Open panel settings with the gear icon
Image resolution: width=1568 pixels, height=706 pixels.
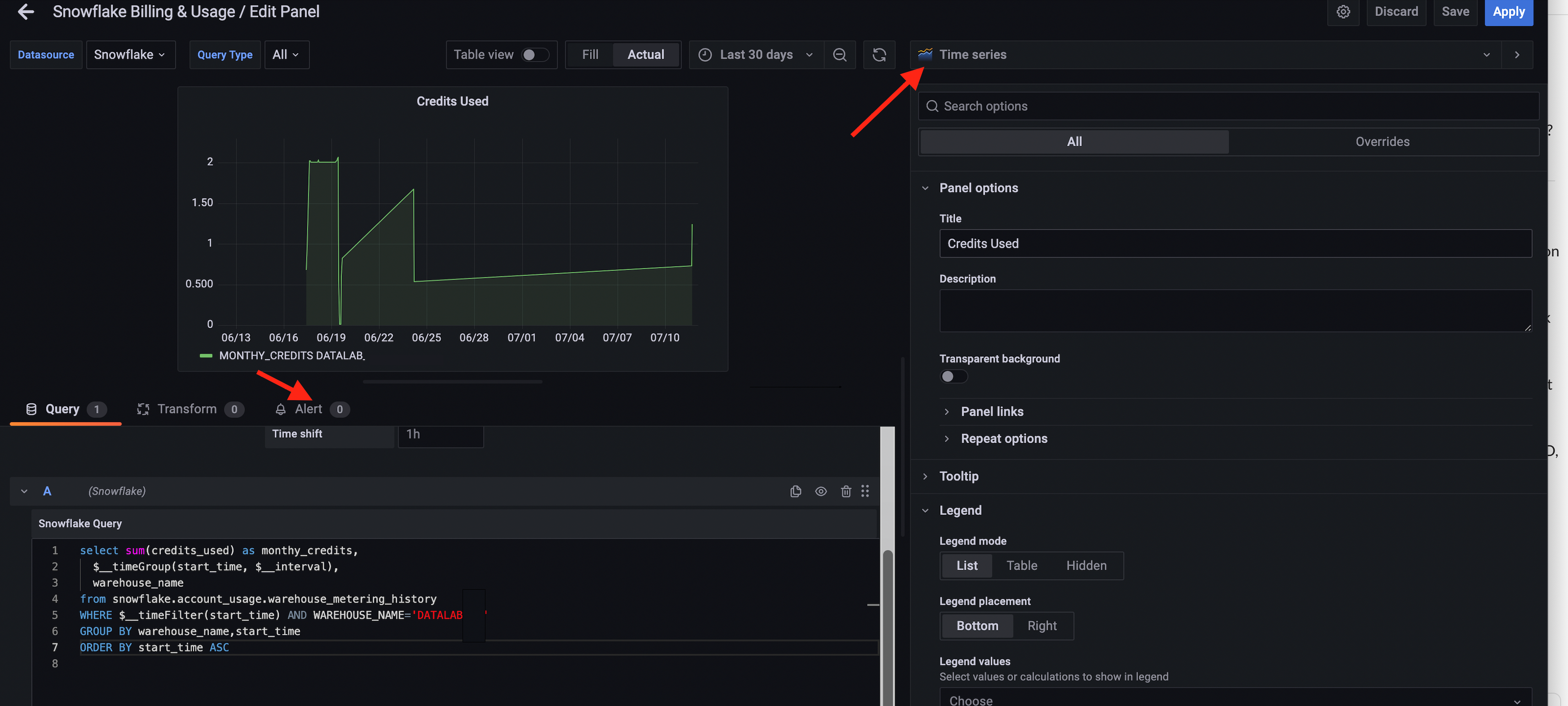point(1344,11)
